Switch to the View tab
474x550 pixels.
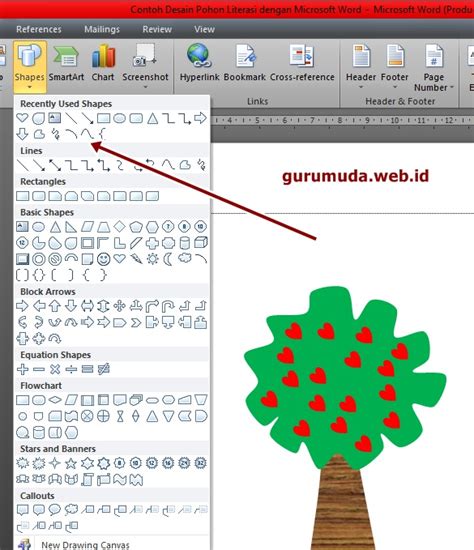point(204,29)
